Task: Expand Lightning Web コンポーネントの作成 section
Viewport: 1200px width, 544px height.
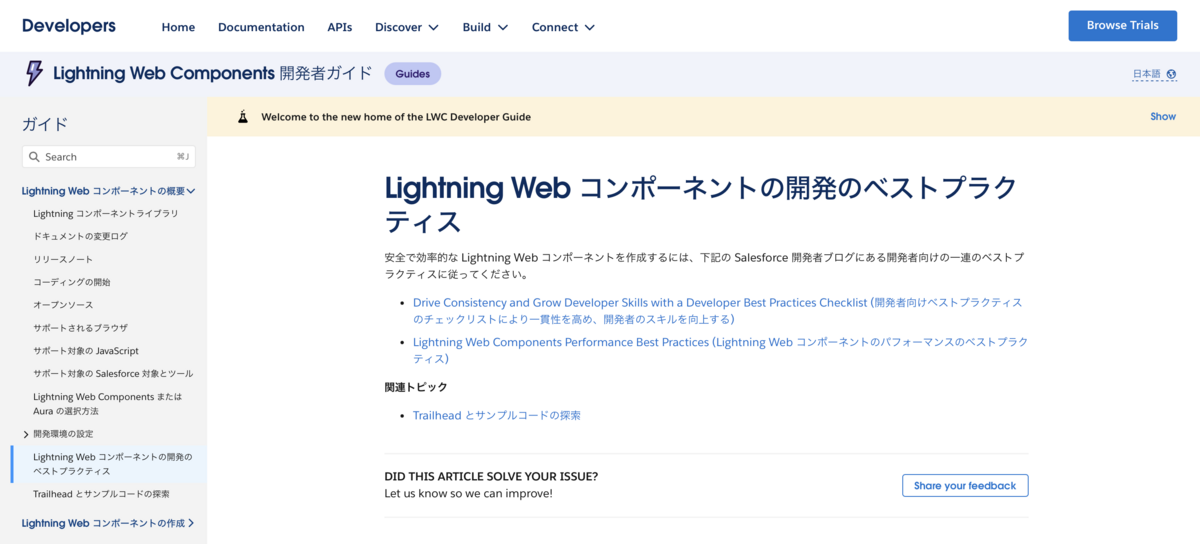Action: pos(108,523)
